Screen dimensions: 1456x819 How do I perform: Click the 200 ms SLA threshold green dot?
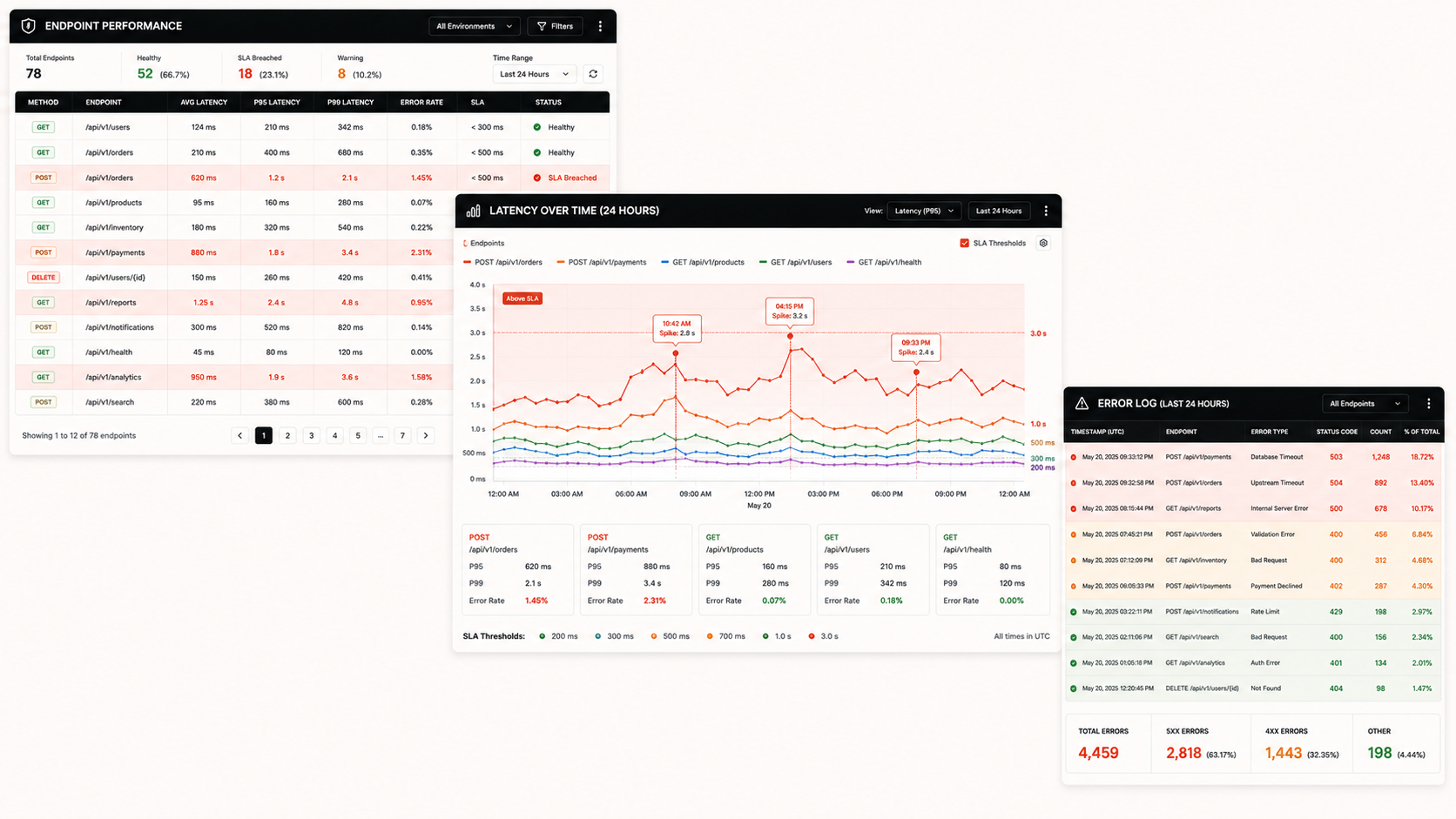coord(543,636)
